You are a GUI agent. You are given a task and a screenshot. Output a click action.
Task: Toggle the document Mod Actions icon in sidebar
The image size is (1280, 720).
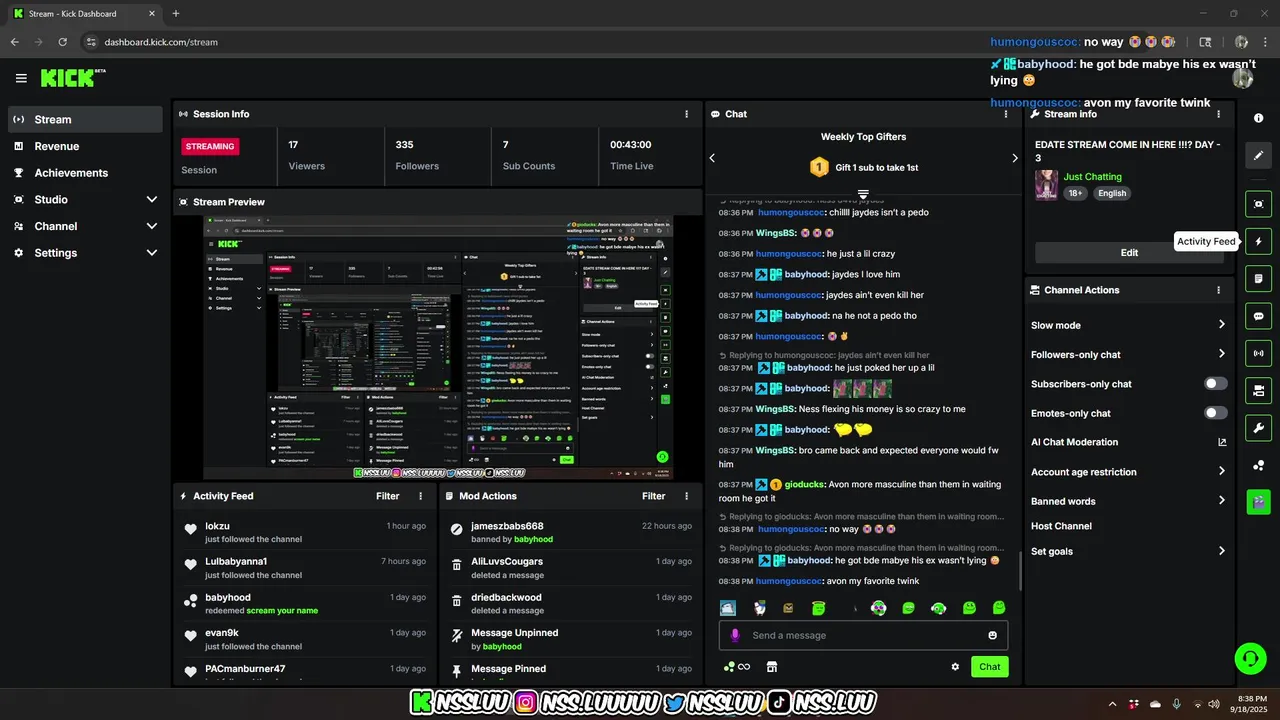(x=1258, y=278)
